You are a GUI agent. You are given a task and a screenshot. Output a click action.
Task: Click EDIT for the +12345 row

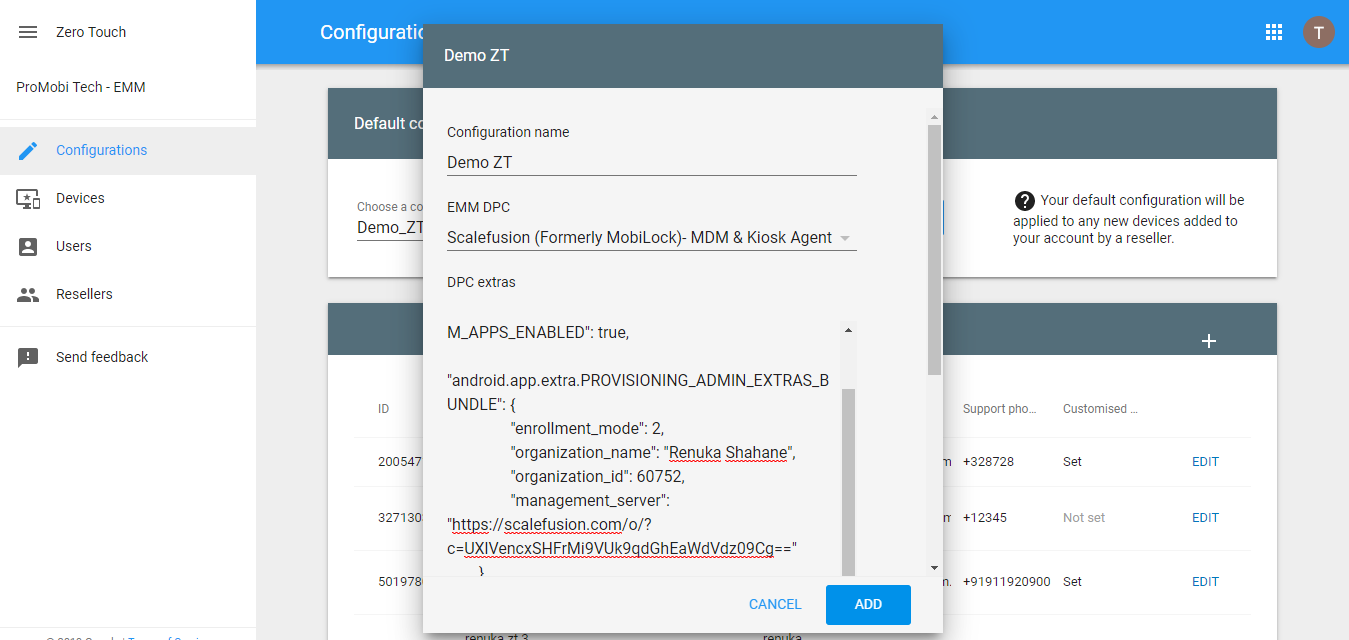(1205, 518)
